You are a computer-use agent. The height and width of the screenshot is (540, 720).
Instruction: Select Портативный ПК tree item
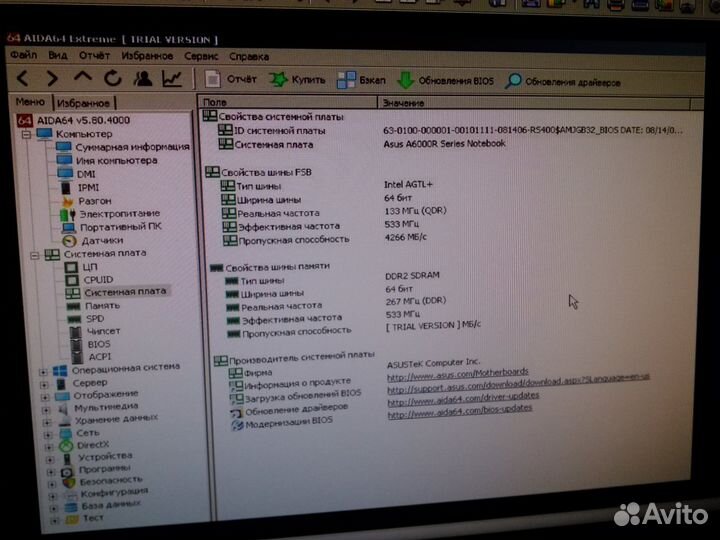121,227
